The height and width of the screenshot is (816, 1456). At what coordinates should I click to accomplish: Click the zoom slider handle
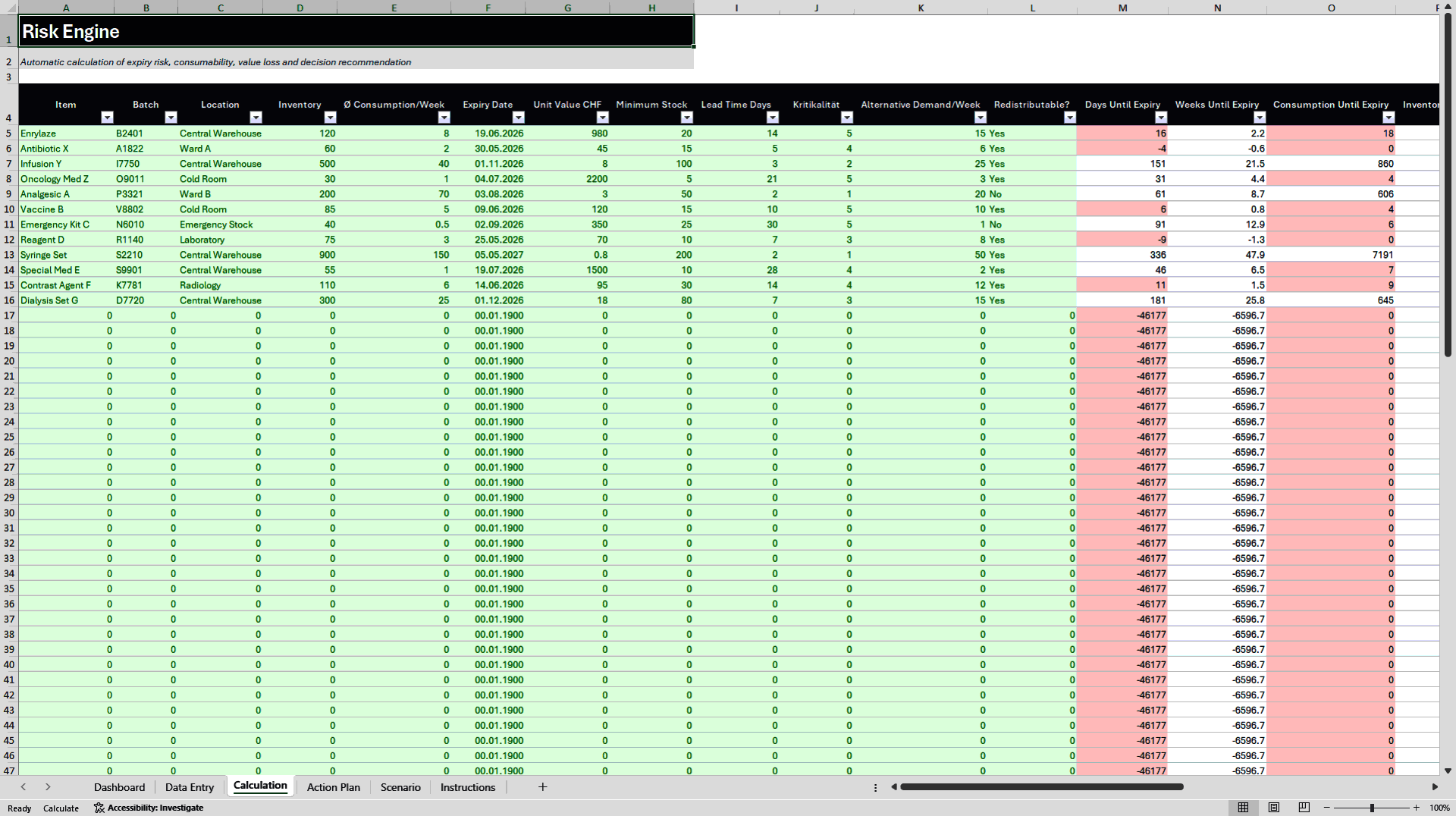tap(1371, 808)
